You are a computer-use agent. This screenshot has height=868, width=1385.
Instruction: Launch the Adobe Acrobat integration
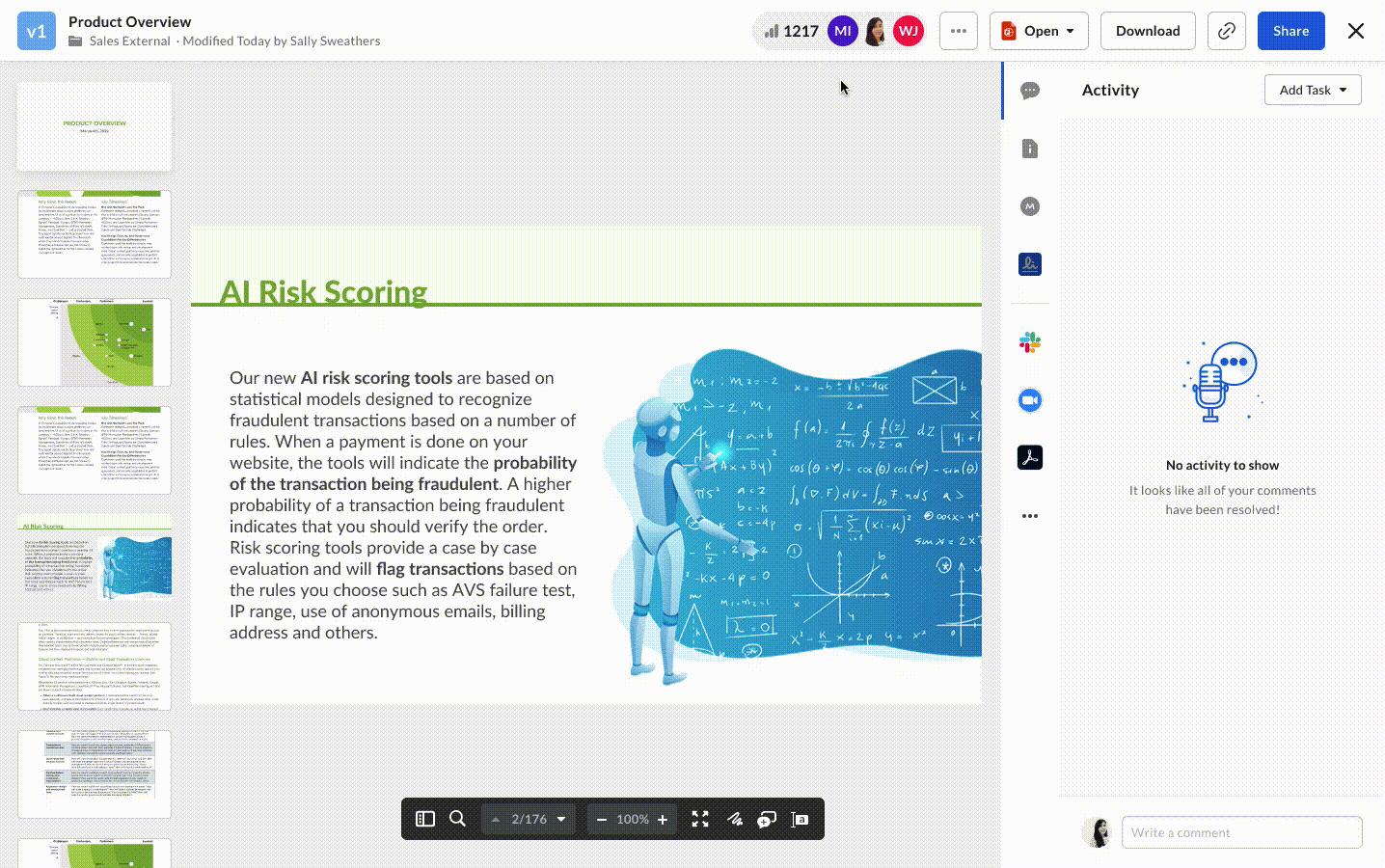[x=1030, y=458]
